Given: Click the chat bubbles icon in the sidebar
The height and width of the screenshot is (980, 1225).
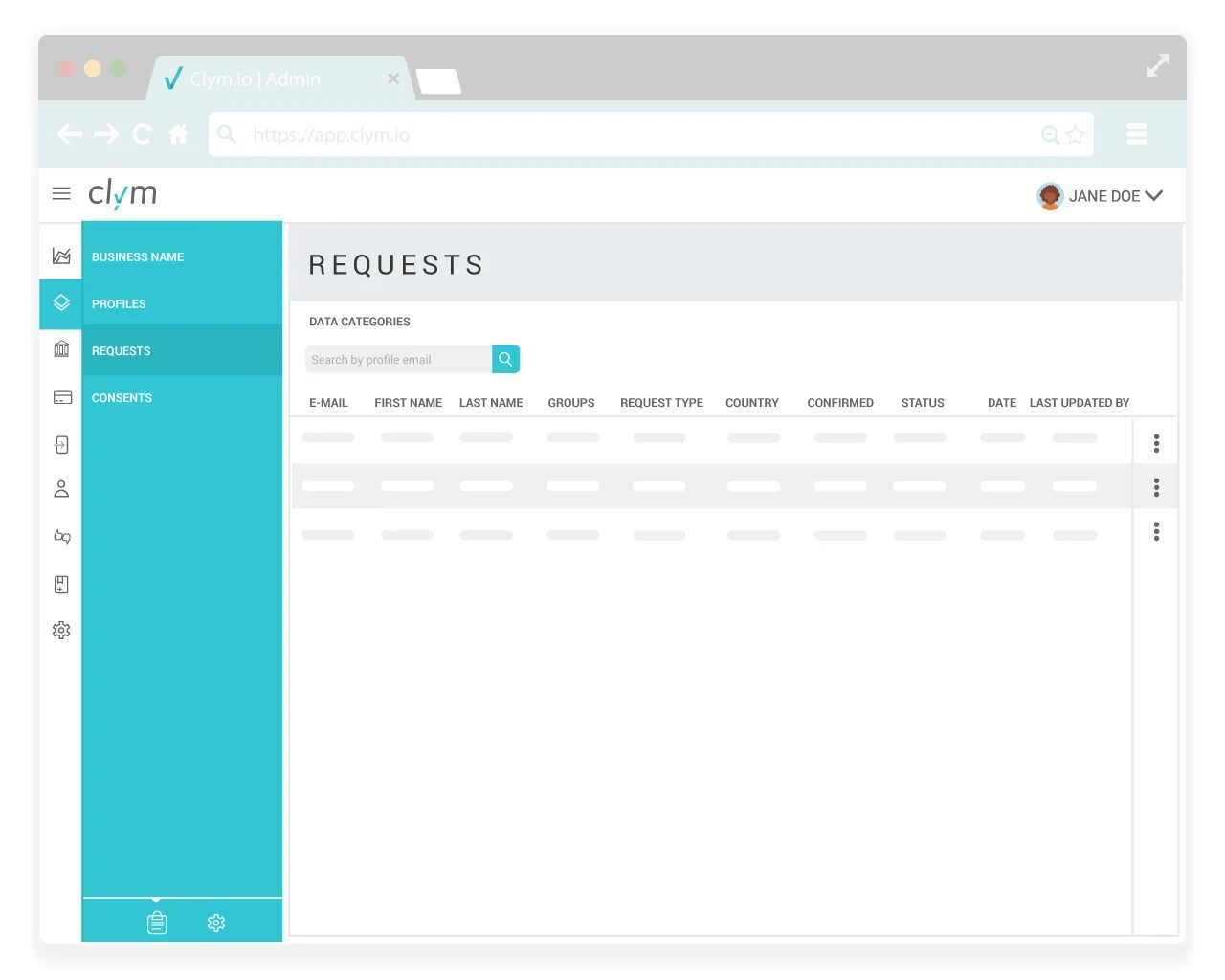Looking at the screenshot, I should point(62,536).
